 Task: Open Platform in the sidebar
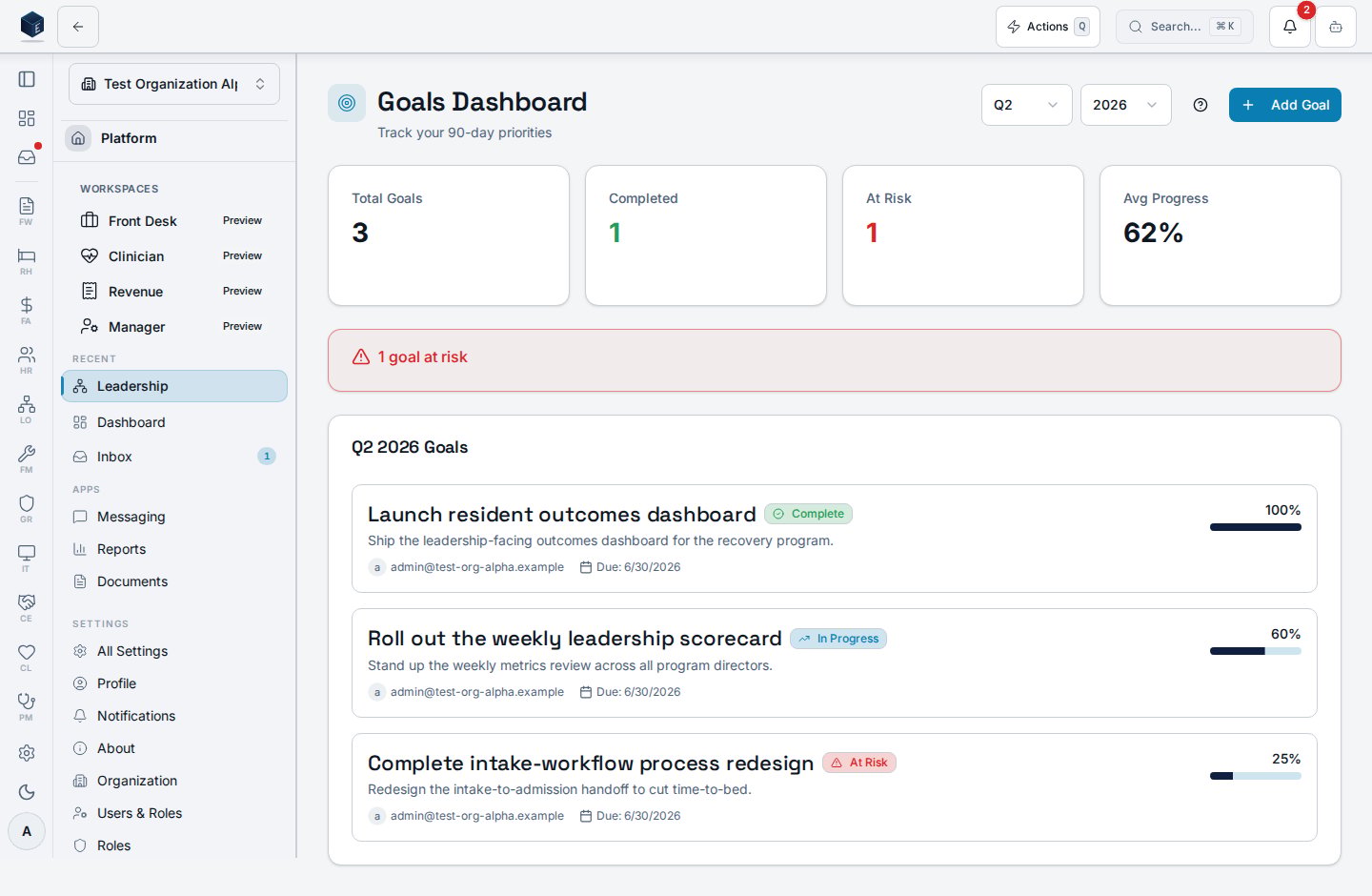coord(174,138)
